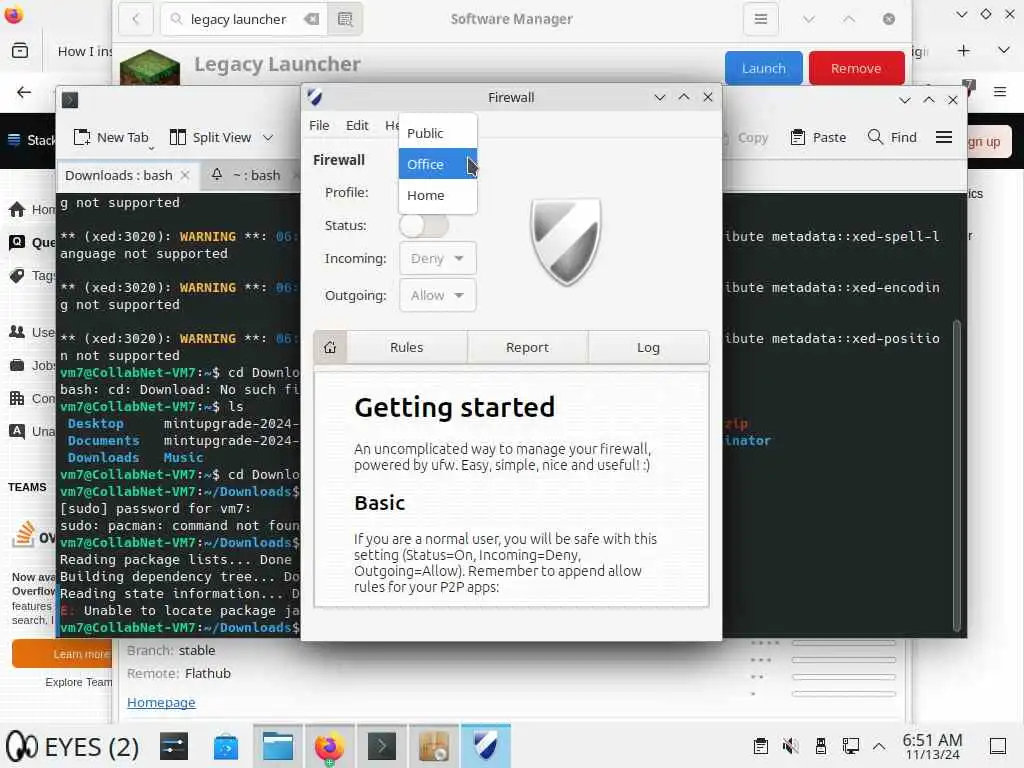Open system settings mixer icon in taskbar
Screen dimensions: 1024x768
click(174, 746)
